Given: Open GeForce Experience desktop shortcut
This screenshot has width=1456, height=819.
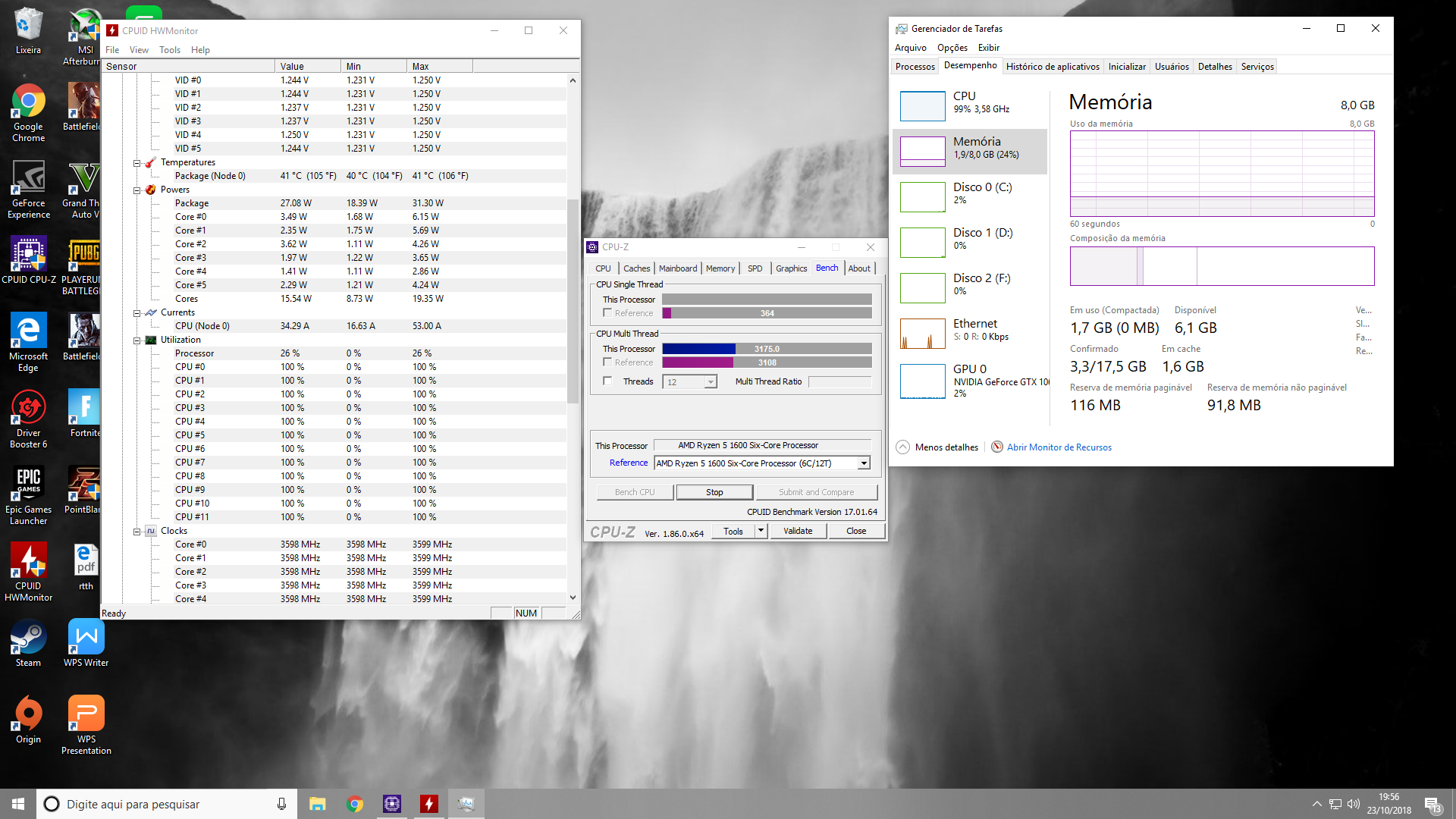Looking at the screenshot, I should (28, 190).
